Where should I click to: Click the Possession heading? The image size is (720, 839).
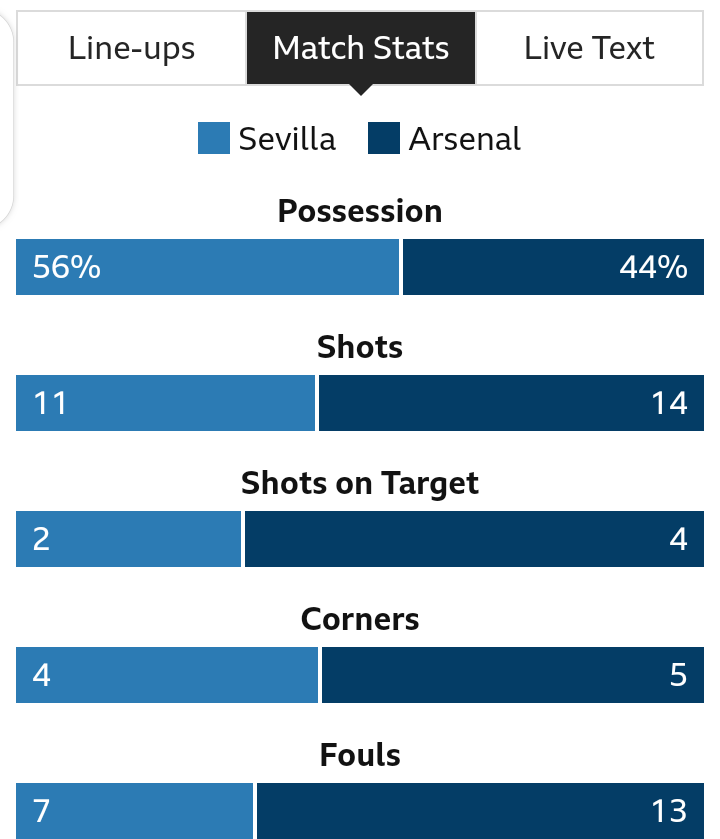[360, 211]
